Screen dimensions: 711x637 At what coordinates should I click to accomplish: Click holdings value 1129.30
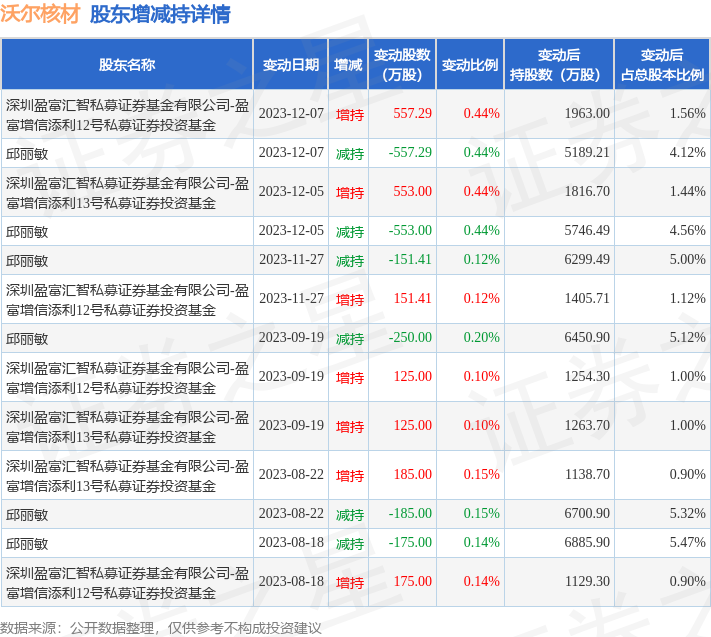click(587, 581)
